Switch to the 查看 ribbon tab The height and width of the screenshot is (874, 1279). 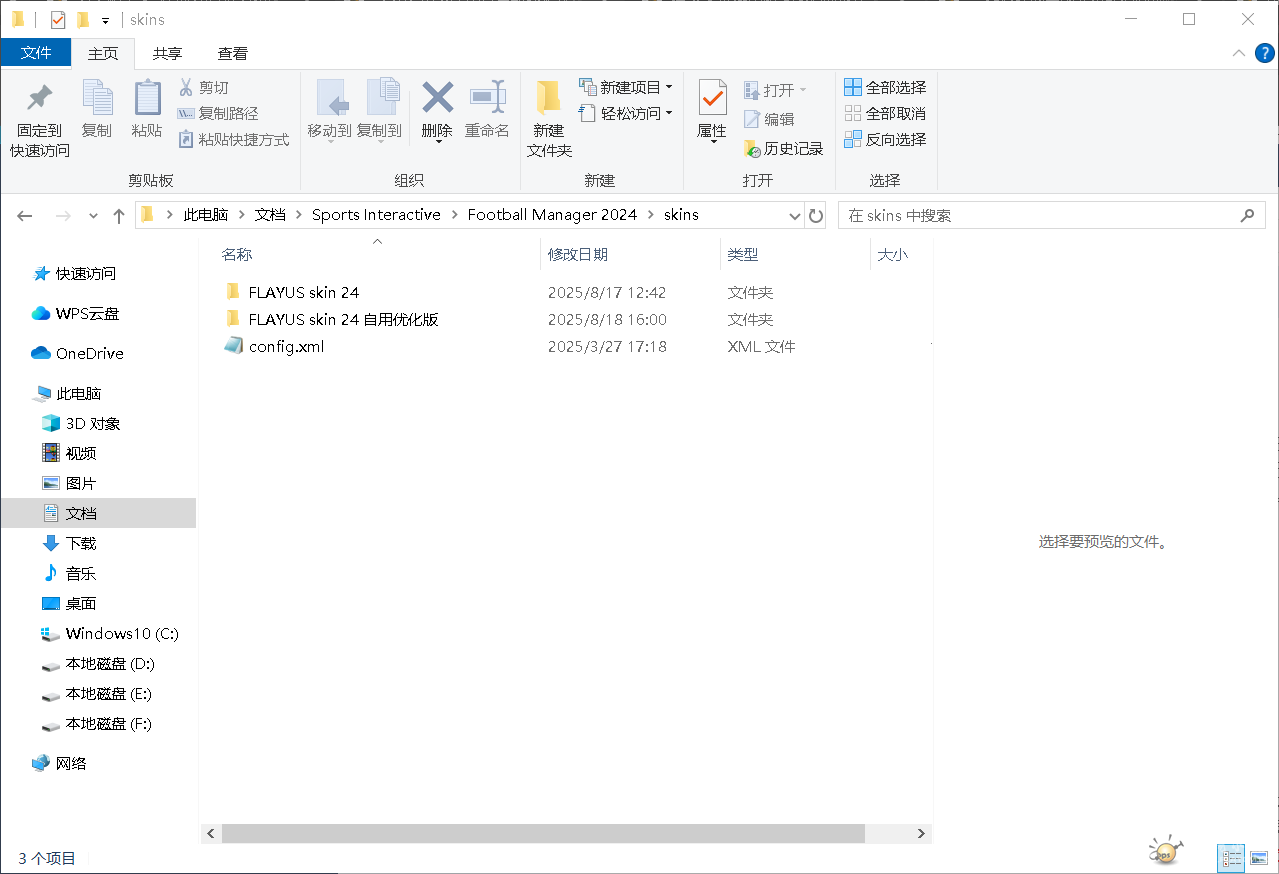233,53
